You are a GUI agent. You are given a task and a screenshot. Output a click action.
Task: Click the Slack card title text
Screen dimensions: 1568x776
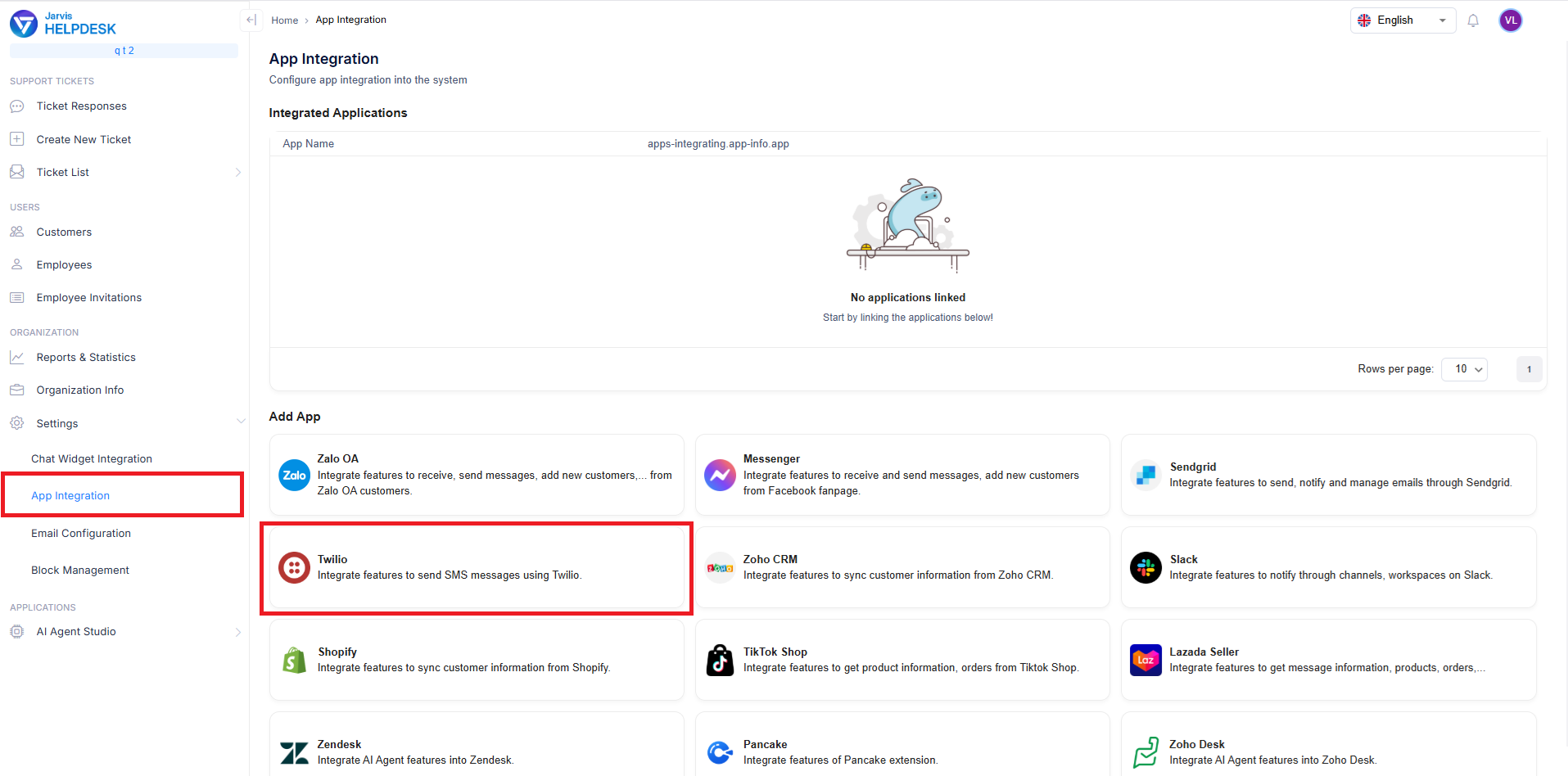[1184, 559]
